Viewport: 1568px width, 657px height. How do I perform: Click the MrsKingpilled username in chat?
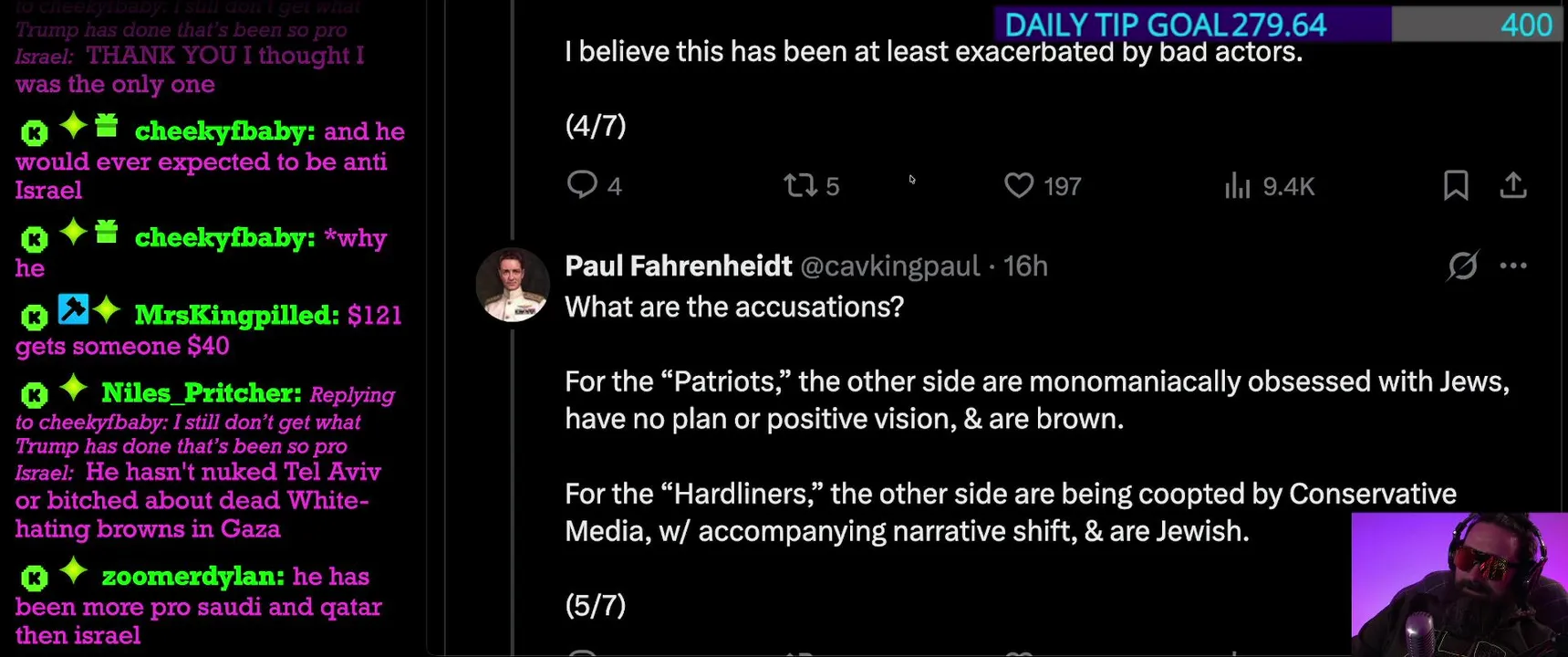pos(235,316)
